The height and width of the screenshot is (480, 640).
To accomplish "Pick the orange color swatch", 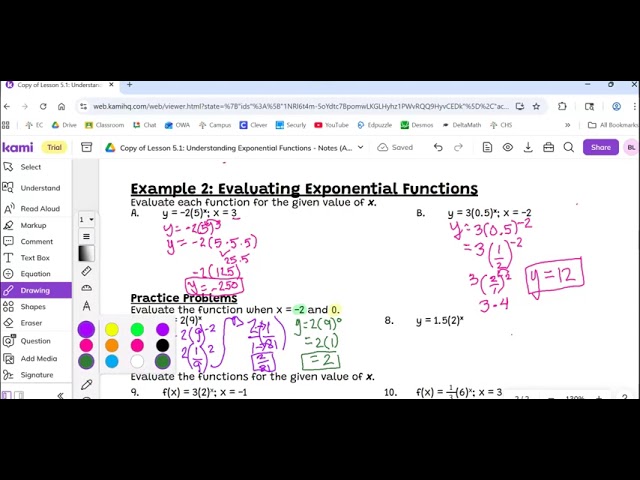I will [x=112, y=345].
